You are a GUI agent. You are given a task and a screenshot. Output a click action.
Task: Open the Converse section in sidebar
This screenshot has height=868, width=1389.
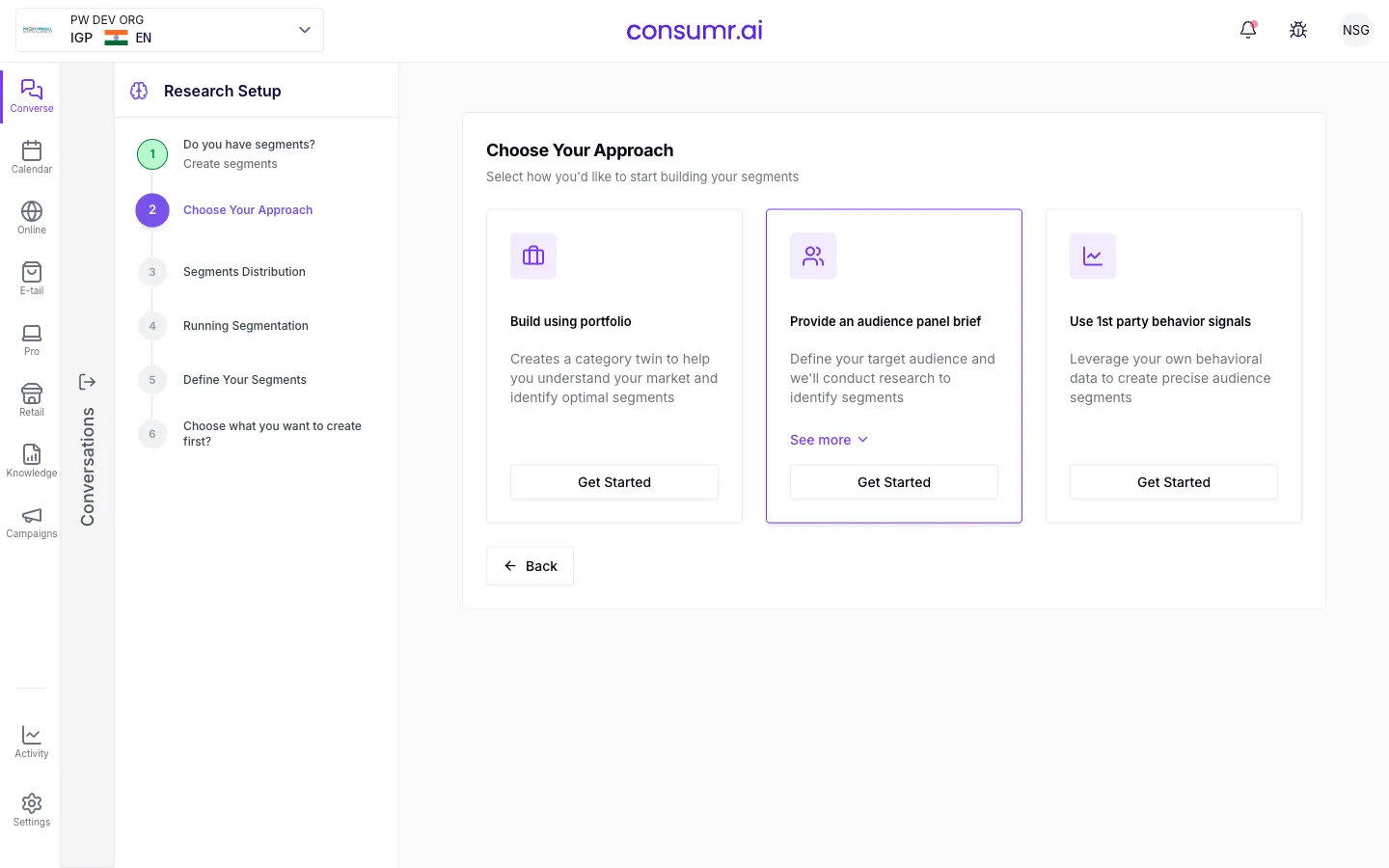(x=31, y=96)
